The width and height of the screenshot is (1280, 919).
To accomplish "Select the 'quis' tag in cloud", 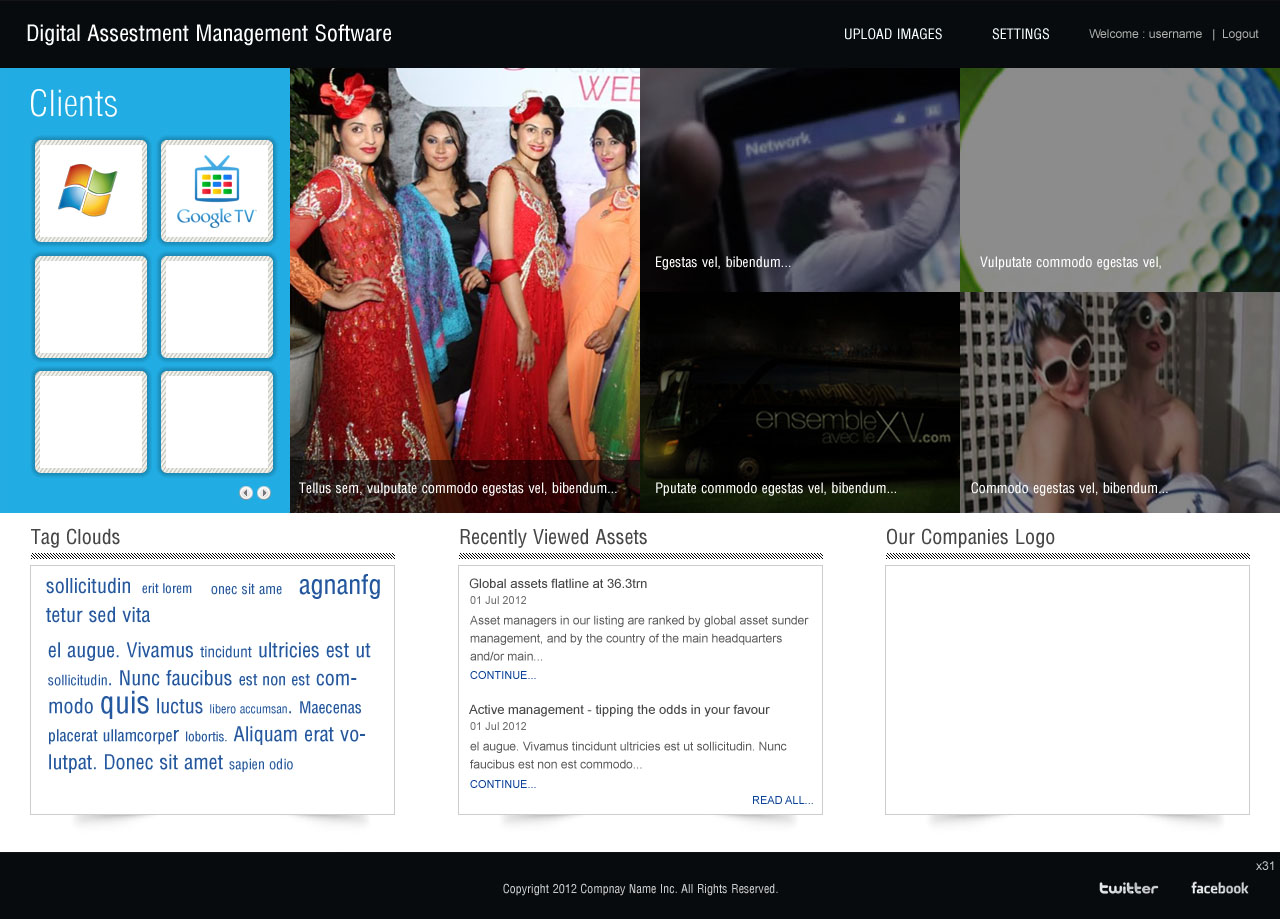I will (125, 703).
